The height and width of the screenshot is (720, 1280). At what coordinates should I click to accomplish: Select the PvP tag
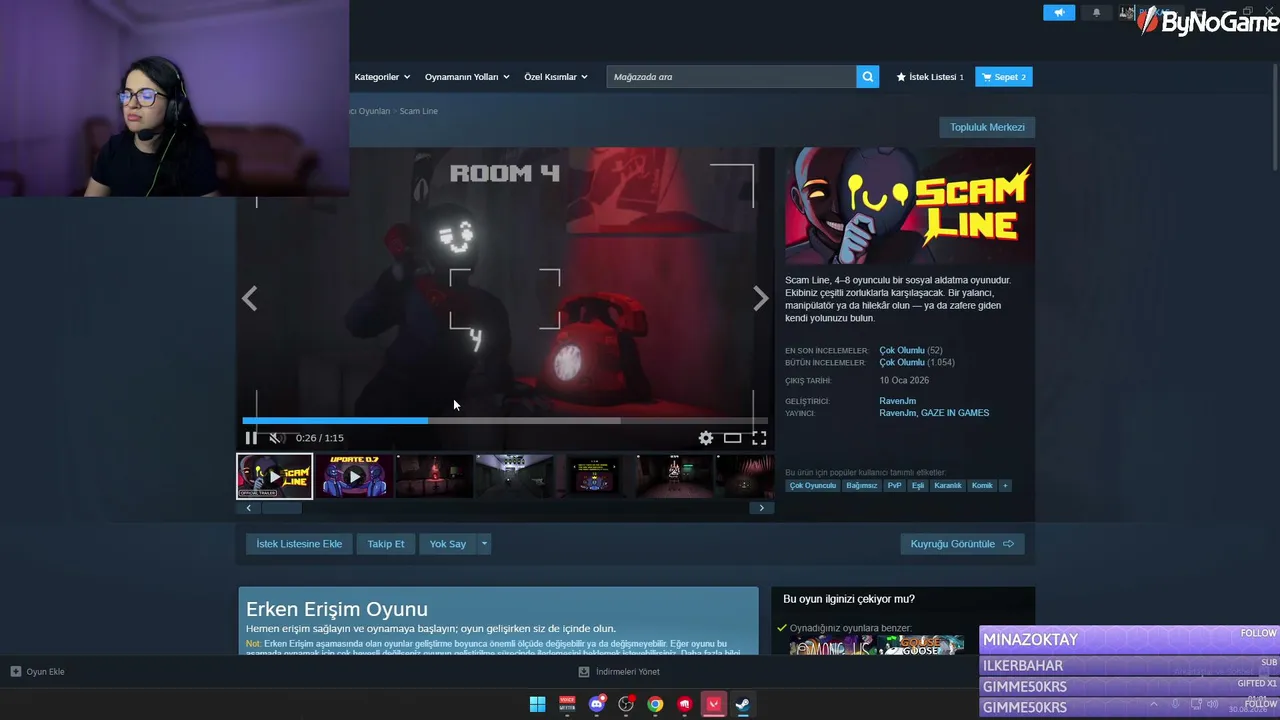click(x=894, y=486)
